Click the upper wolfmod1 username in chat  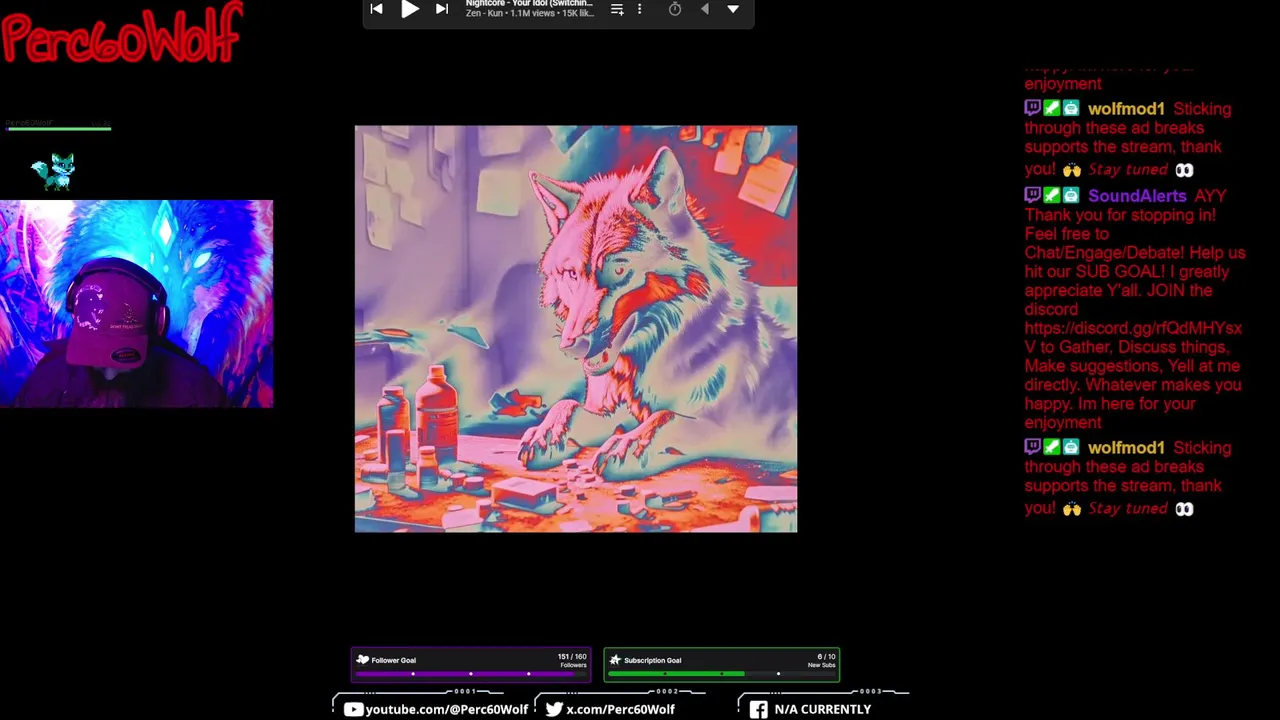1126,109
